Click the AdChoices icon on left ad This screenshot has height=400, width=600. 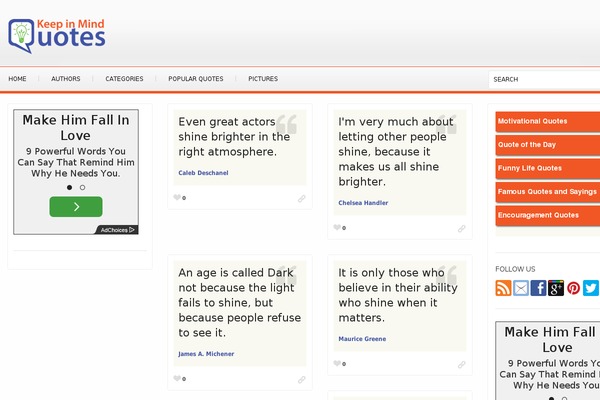click(x=117, y=230)
